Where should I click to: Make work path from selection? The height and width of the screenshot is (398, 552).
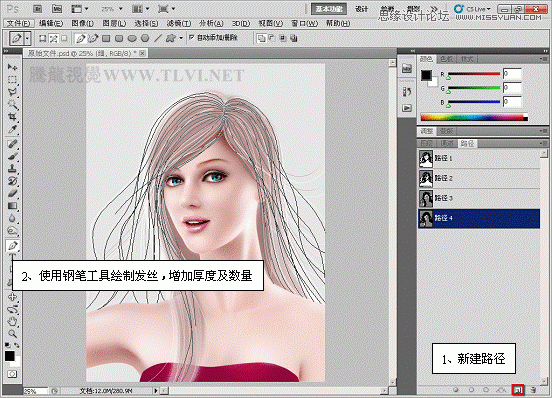click(501, 390)
